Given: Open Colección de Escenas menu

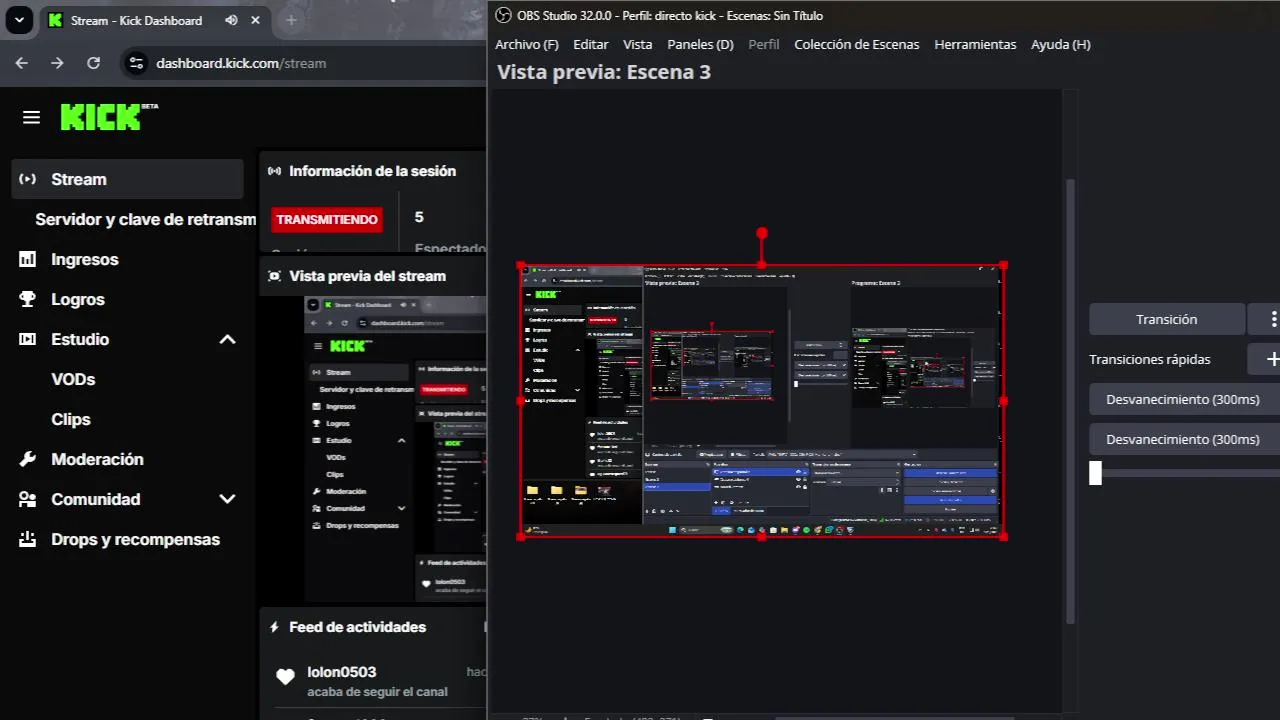Looking at the screenshot, I should (x=857, y=44).
